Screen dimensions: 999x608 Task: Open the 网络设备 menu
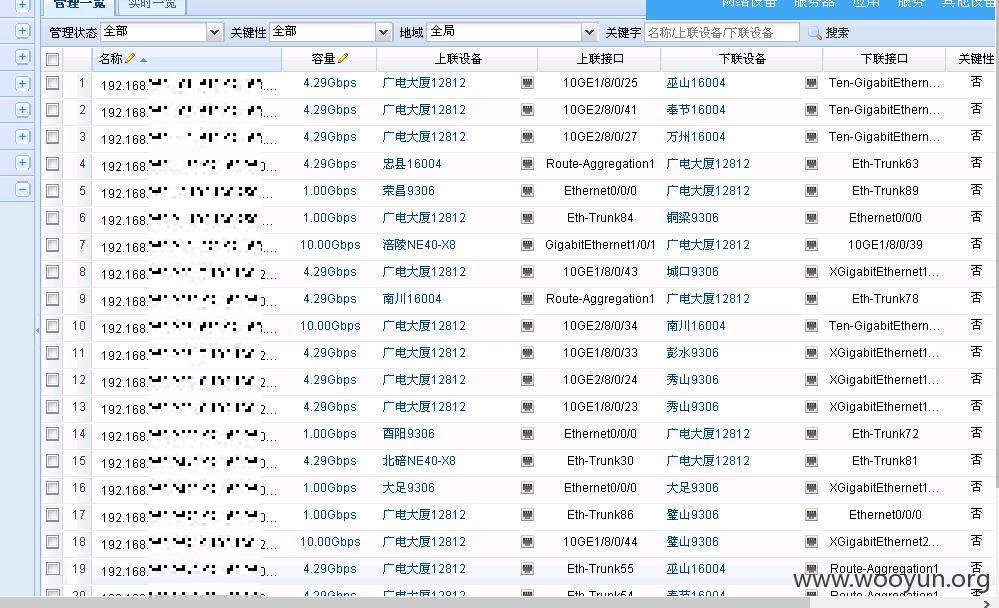[749, 4]
